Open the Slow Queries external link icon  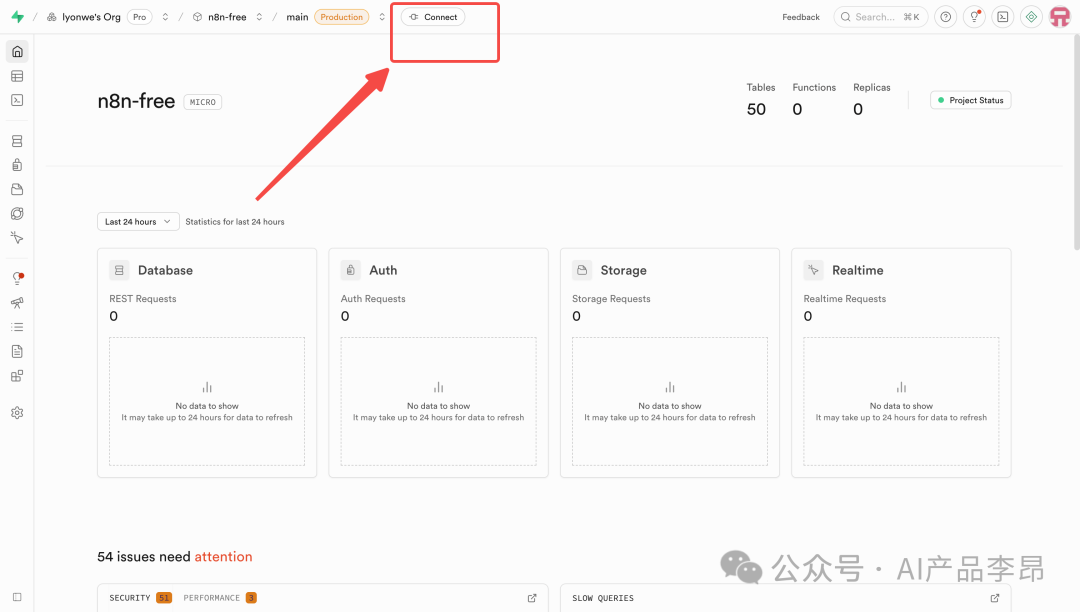995,598
